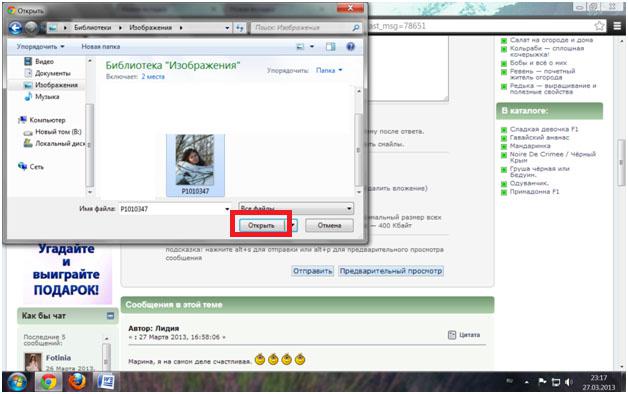Open Упорядочить dropdown menu
The height and width of the screenshot is (394, 628).
click(x=40, y=47)
